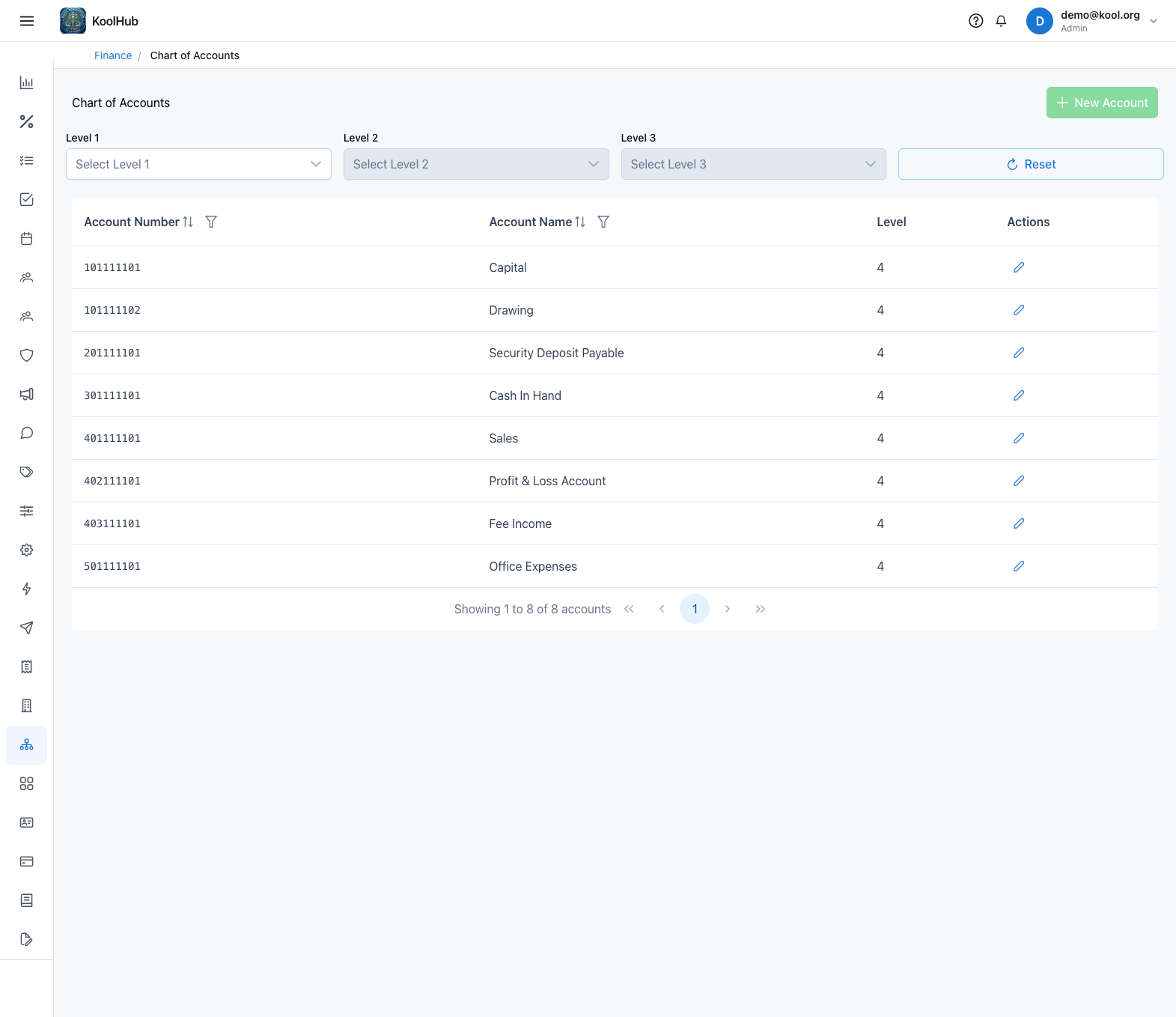Viewport: 1176px width, 1017px height.
Task: Sort by Account Number
Action: click(188, 222)
